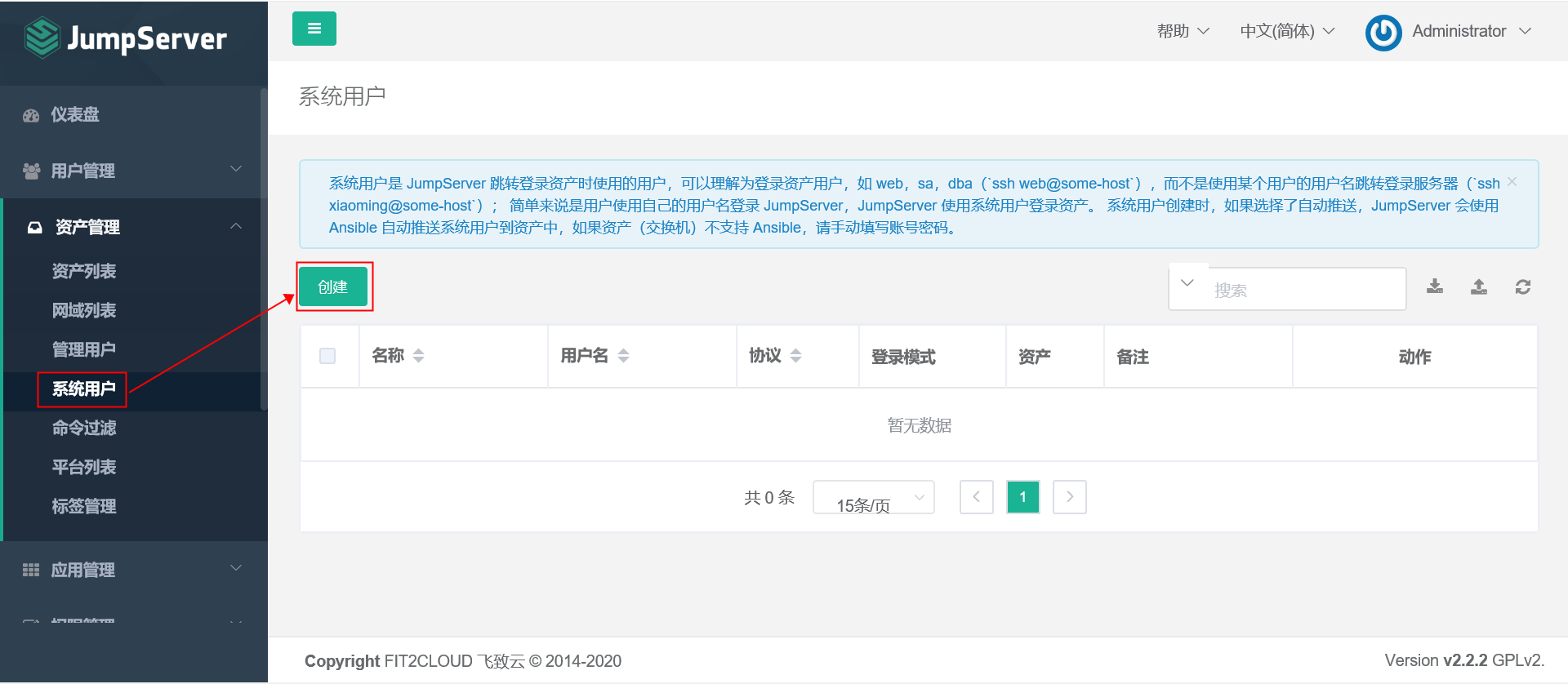Expand the 应用管理 menu chevron

click(x=236, y=568)
